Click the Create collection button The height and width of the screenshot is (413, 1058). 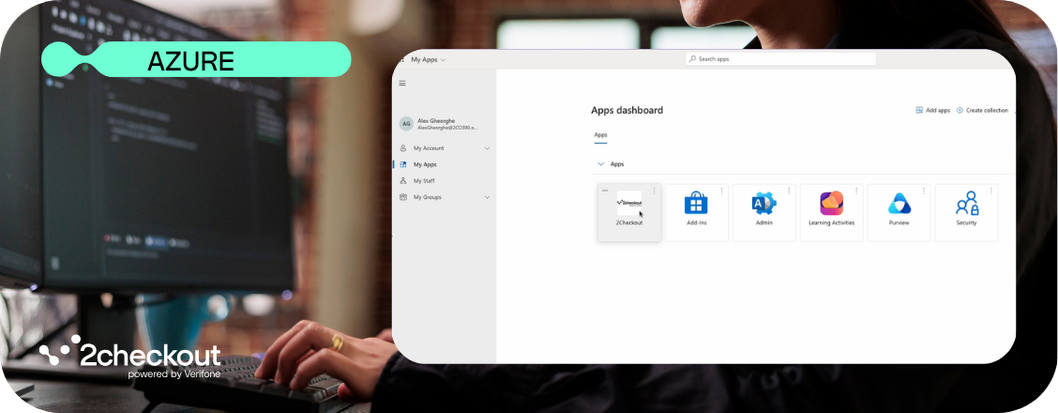(x=982, y=110)
